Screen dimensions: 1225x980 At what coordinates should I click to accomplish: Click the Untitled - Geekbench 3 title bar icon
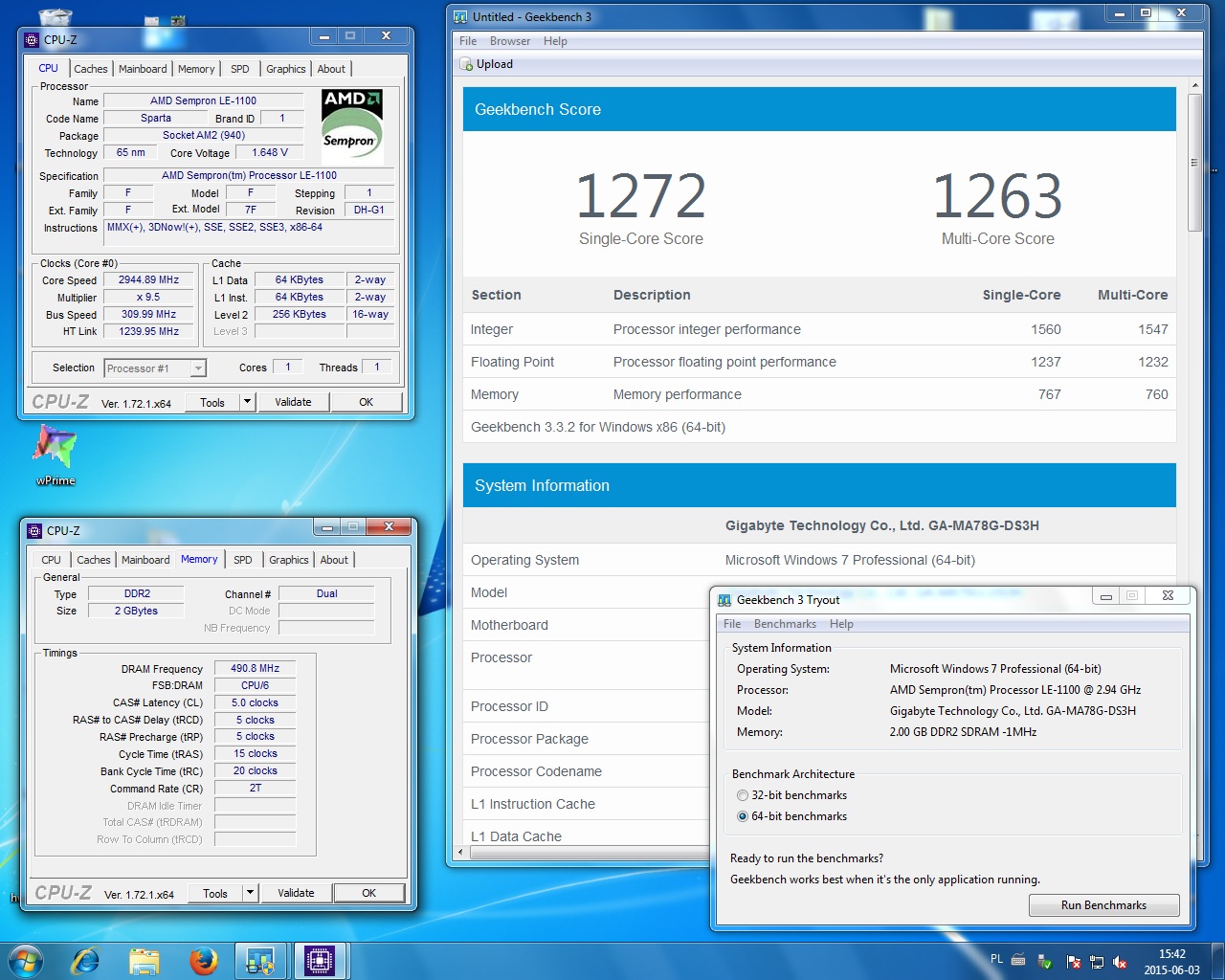tap(460, 16)
